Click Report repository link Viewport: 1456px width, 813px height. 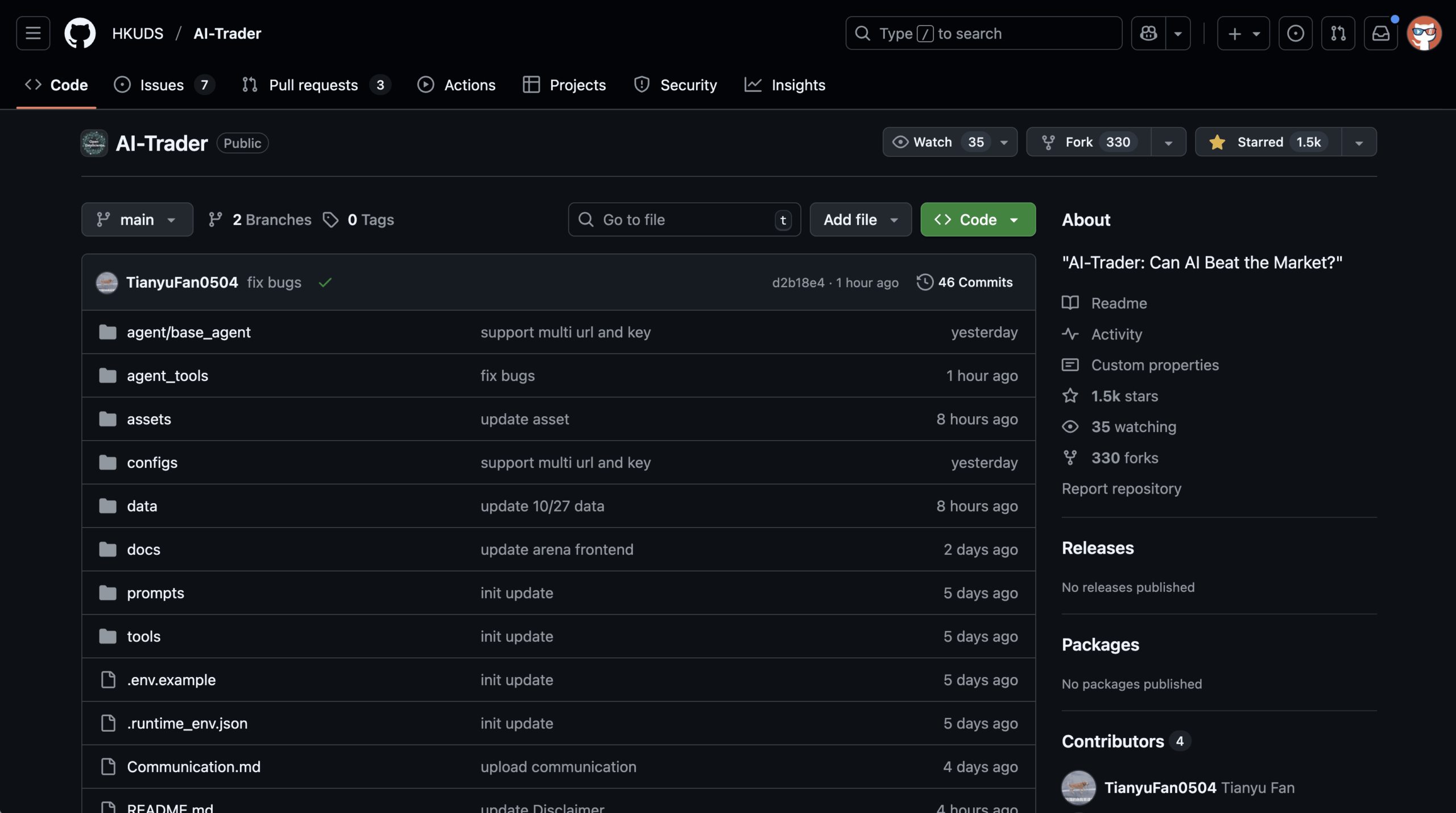click(1121, 489)
